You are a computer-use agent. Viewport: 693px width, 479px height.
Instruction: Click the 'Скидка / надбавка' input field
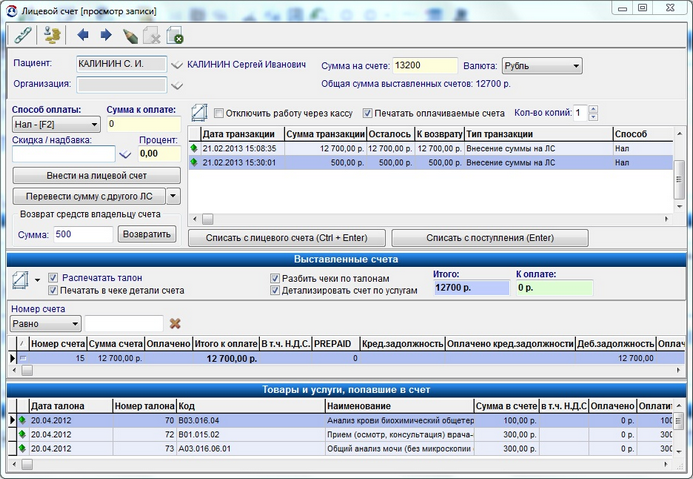coord(64,154)
